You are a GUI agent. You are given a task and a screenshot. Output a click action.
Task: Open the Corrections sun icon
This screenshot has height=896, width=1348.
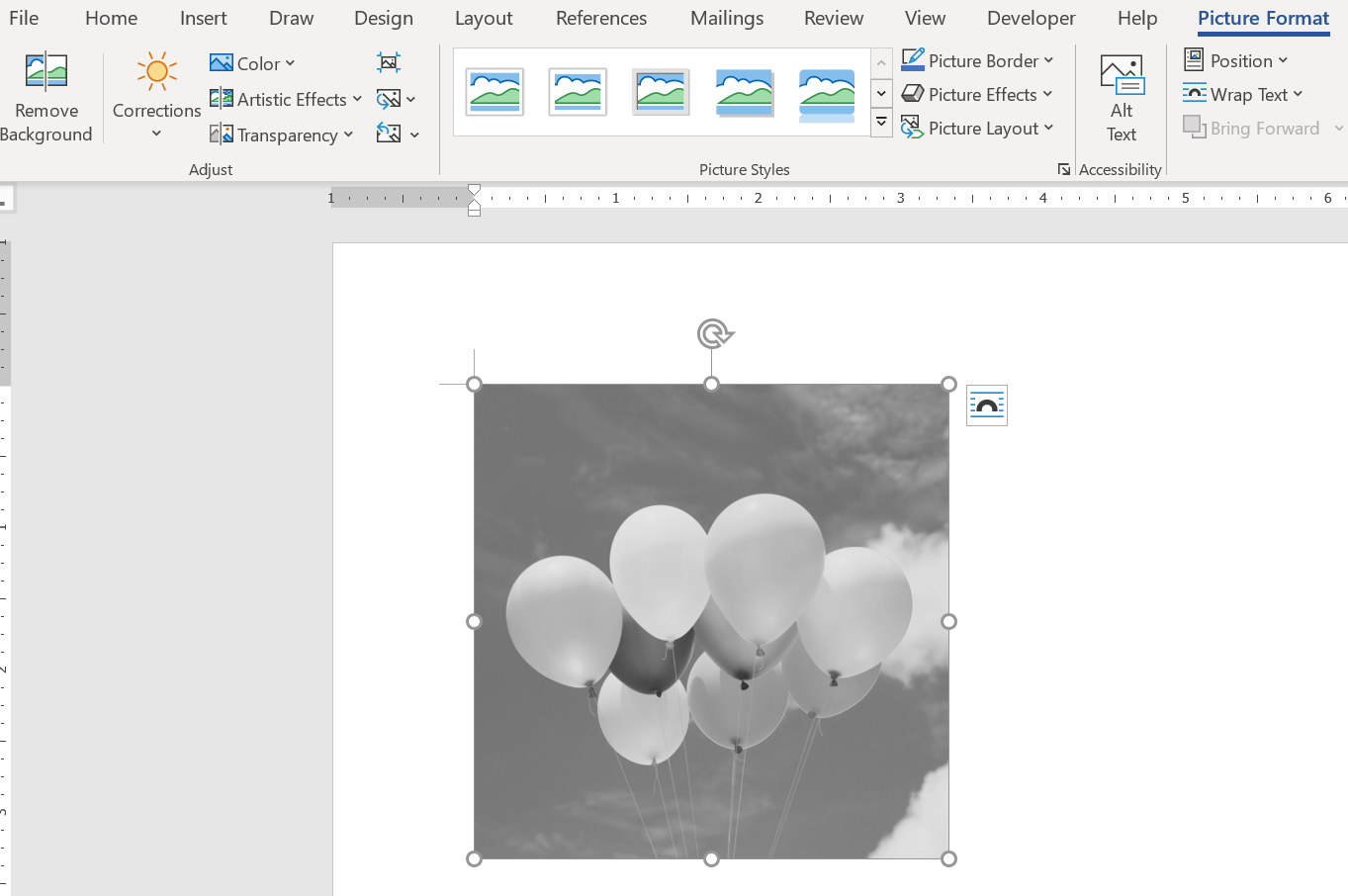pos(156,72)
